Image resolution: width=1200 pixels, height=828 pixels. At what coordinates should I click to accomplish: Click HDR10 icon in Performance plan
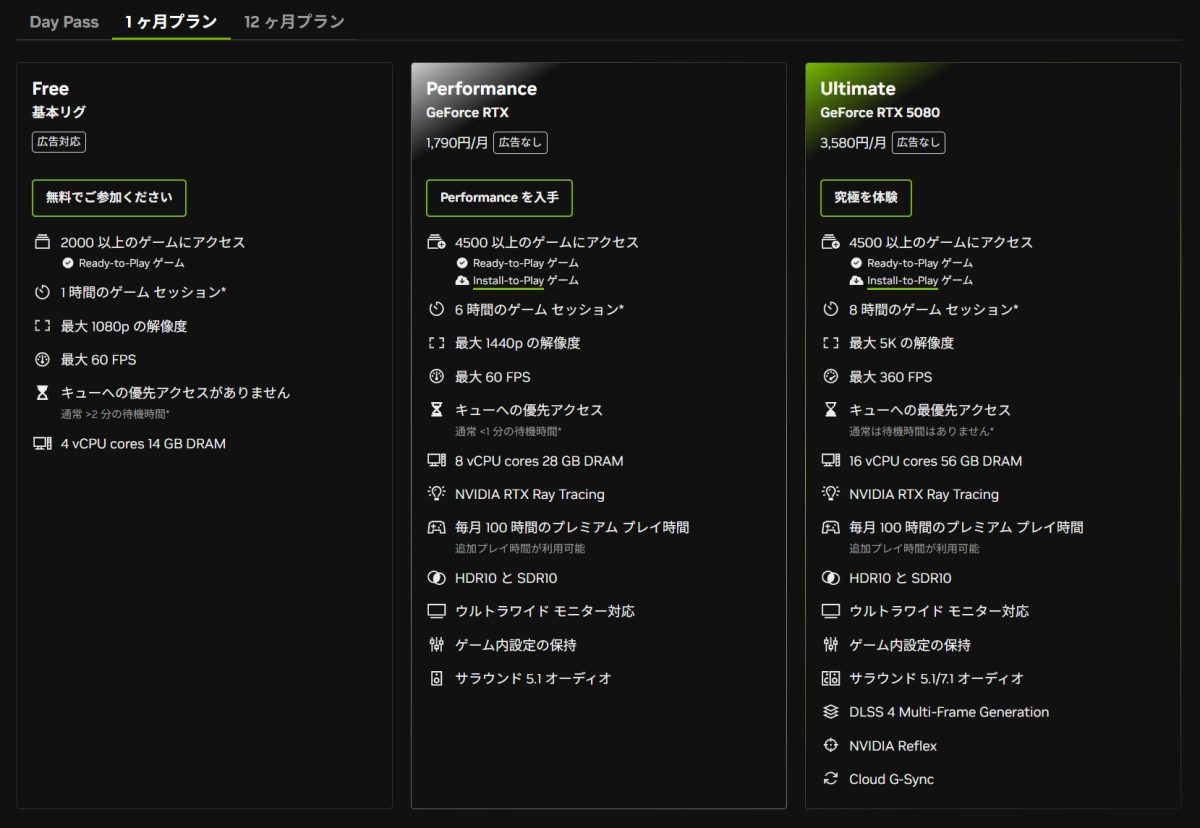click(436, 578)
